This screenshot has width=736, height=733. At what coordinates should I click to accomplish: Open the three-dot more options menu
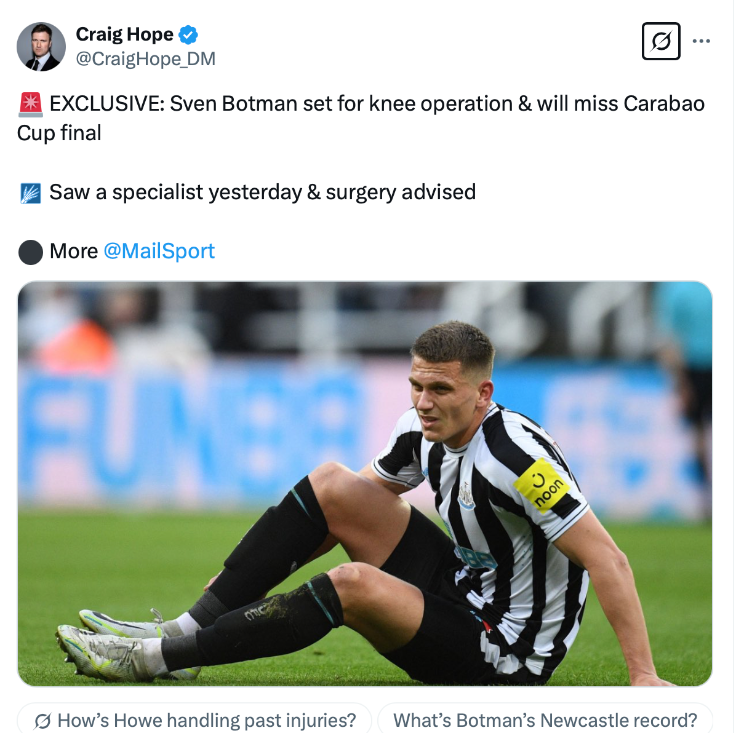click(702, 42)
